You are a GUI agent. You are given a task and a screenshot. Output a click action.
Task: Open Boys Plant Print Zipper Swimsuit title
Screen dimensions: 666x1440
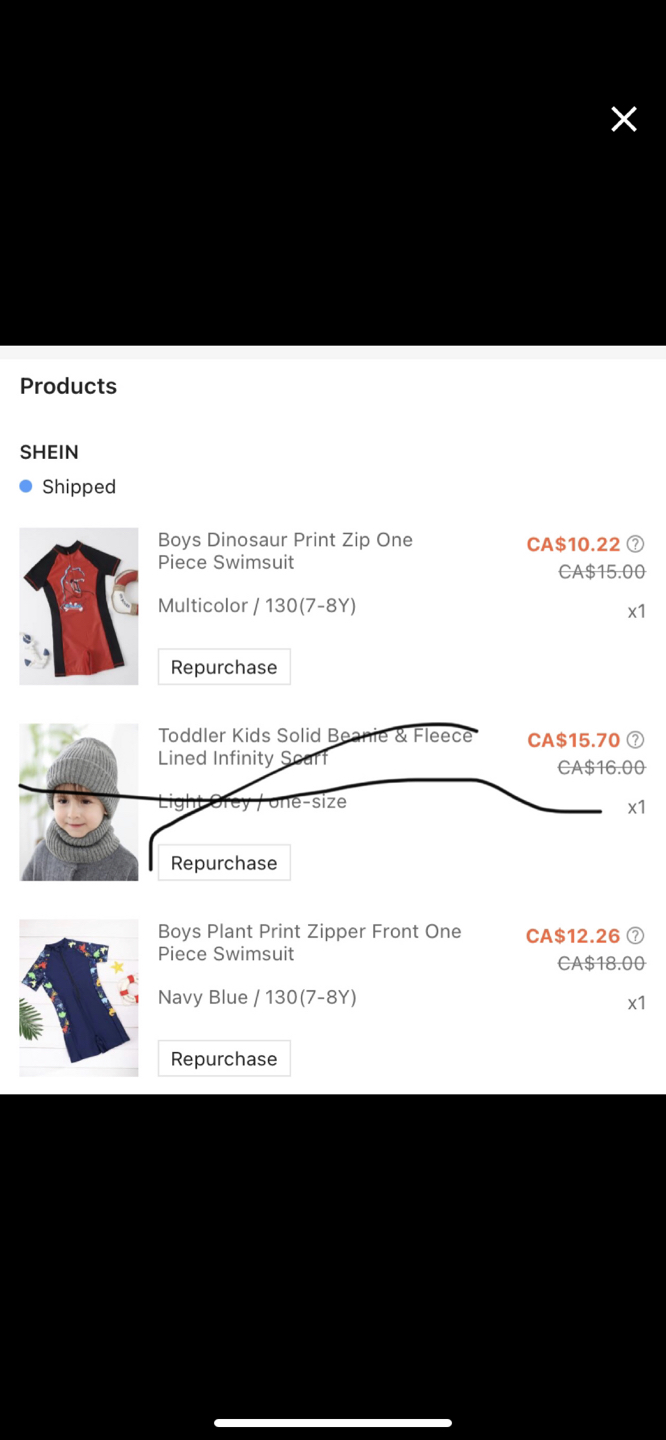pos(309,943)
